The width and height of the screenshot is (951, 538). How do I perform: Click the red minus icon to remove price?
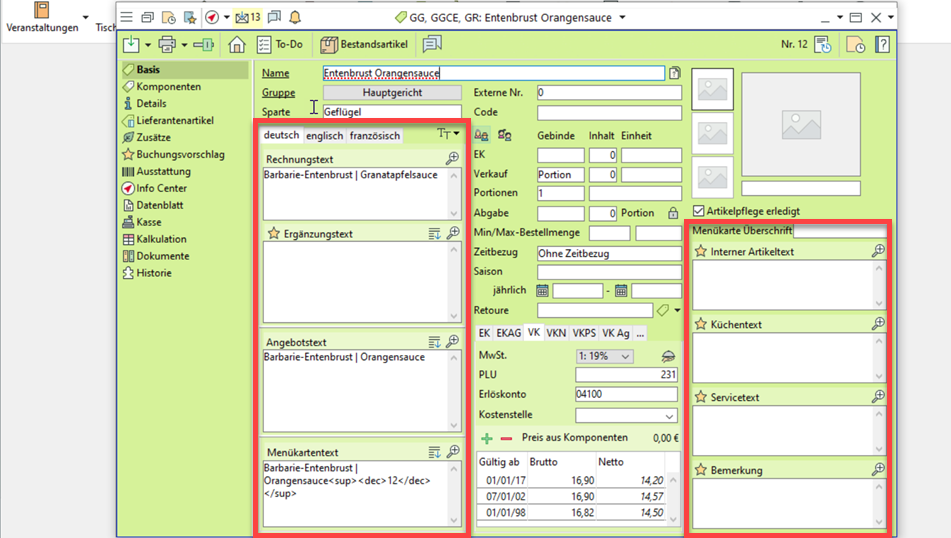pyautogui.click(x=506, y=438)
